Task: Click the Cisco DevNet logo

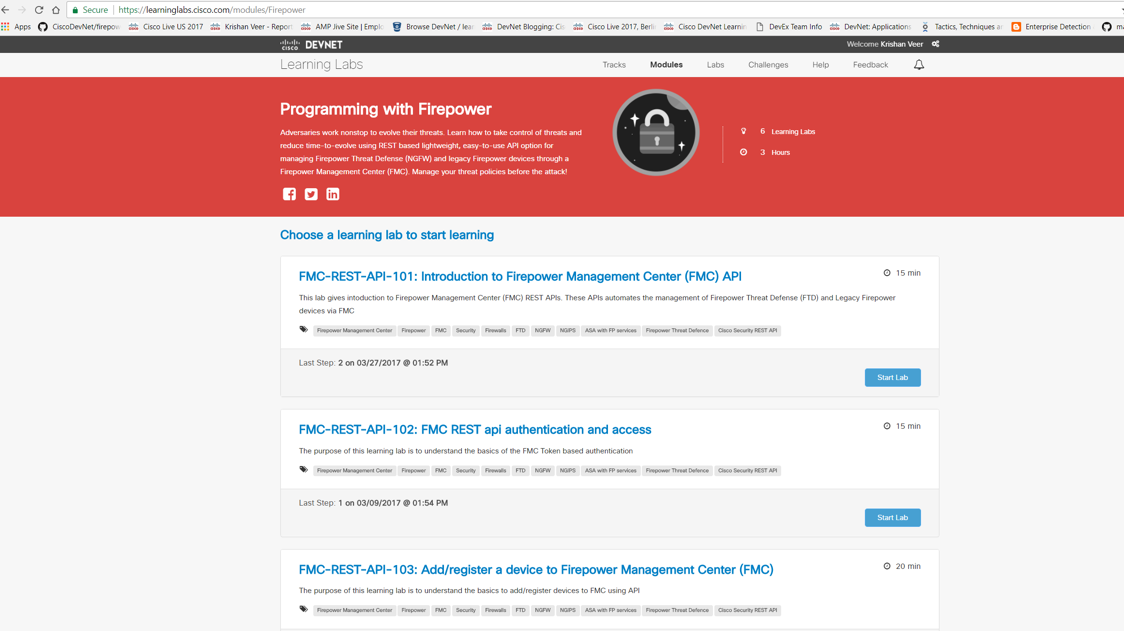Action: click(311, 44)
